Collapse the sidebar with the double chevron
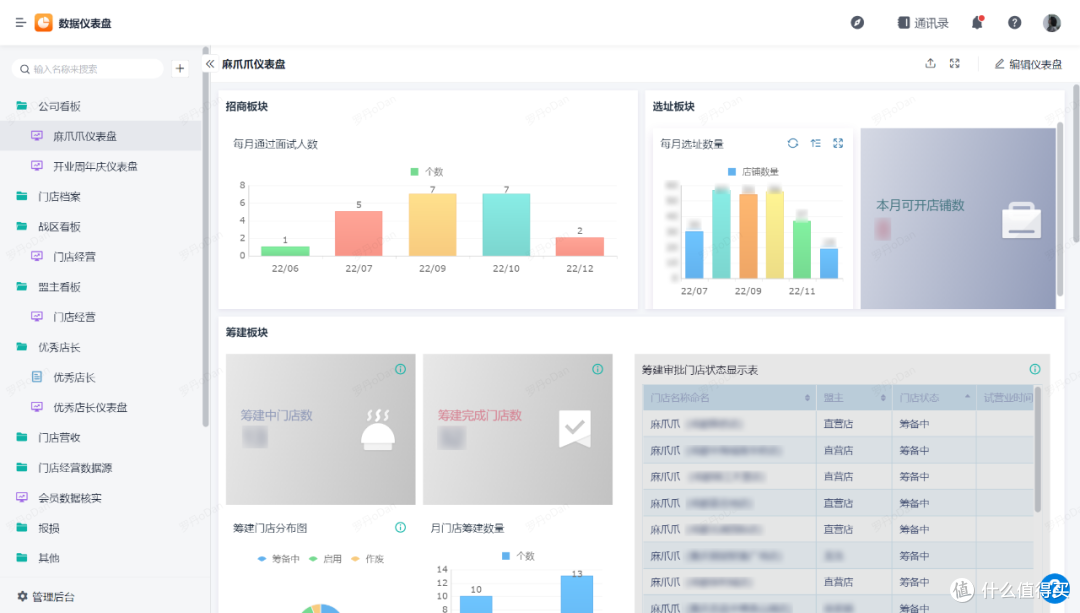The height and width of the screenshot is (613, 1080). tap(210, 64)
